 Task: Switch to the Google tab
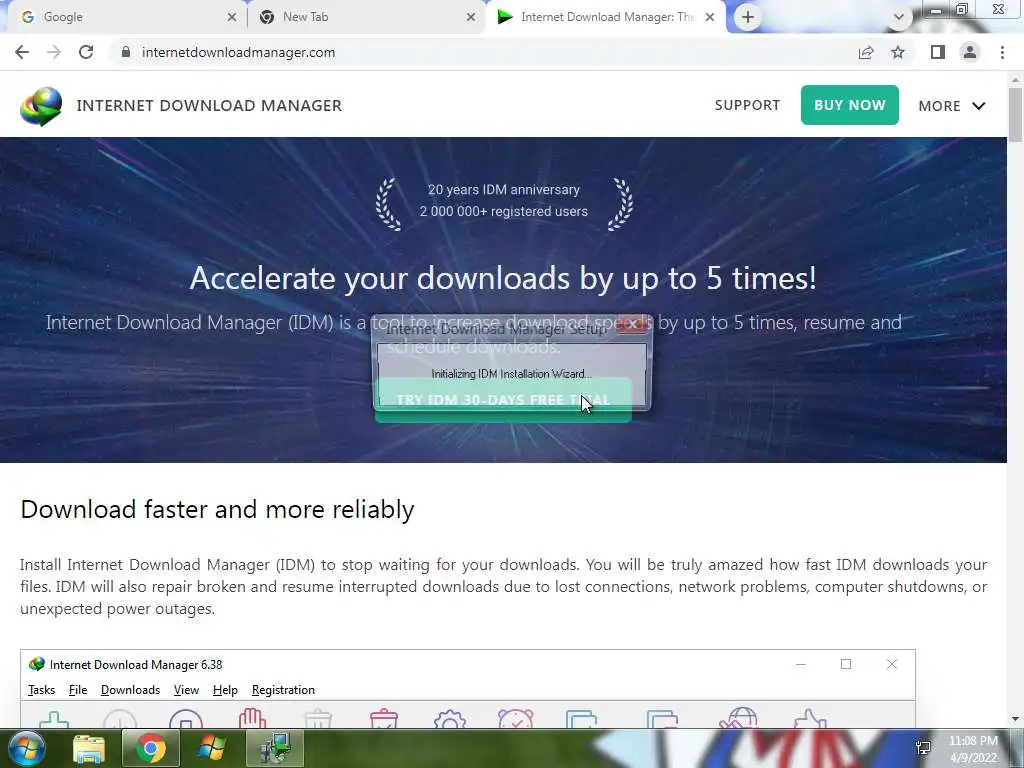124,17
